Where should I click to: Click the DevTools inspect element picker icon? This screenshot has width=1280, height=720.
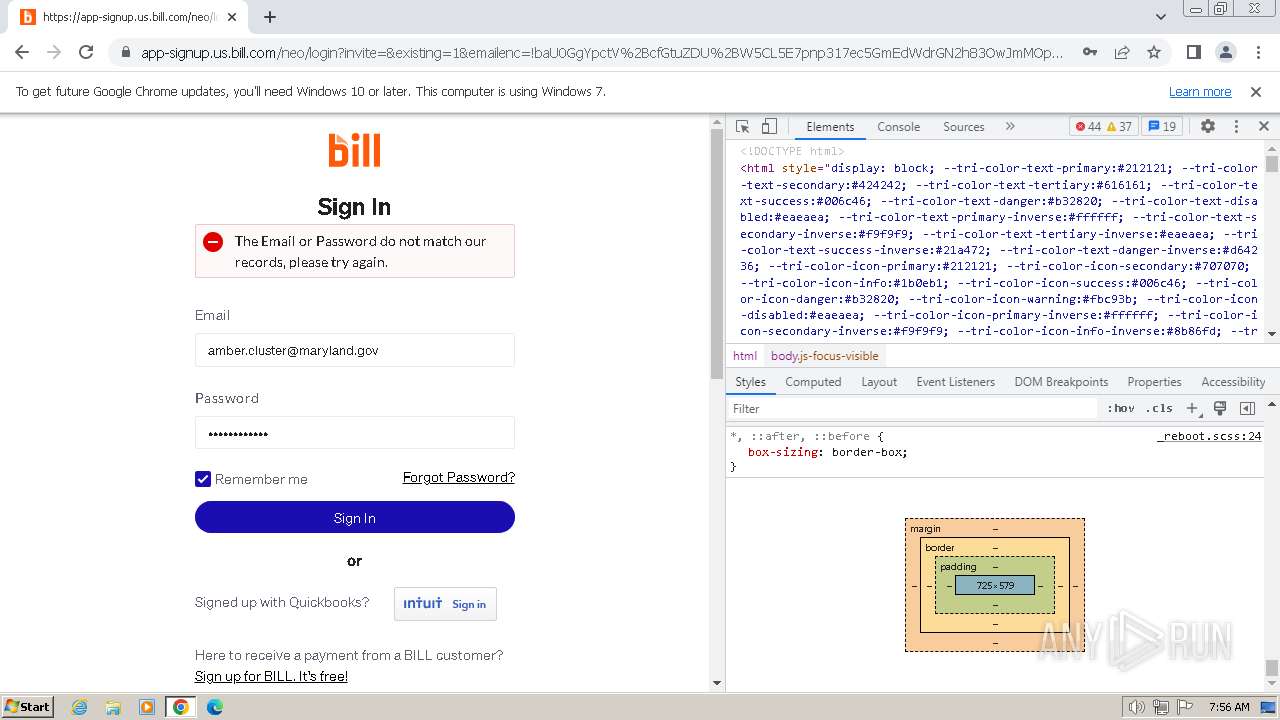(x=742, y=127)
